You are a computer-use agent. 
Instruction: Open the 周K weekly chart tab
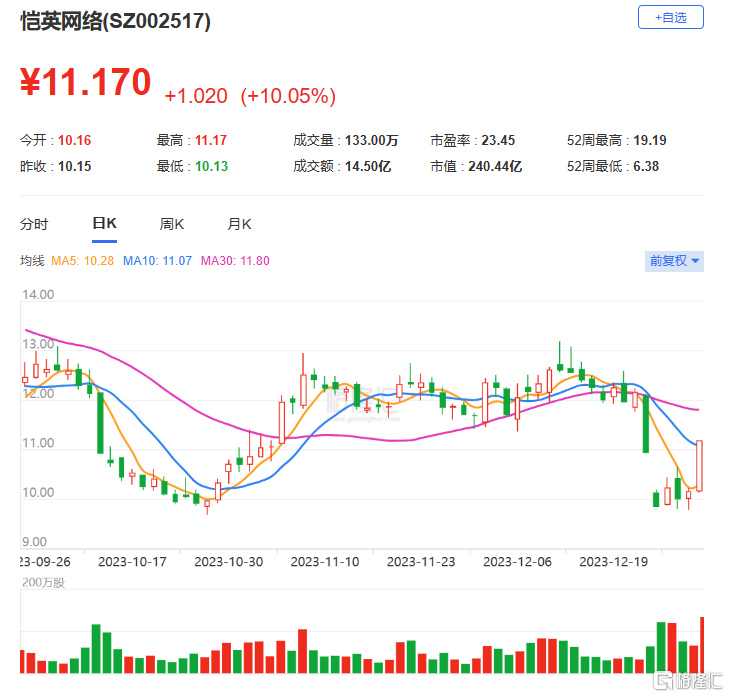172,224
